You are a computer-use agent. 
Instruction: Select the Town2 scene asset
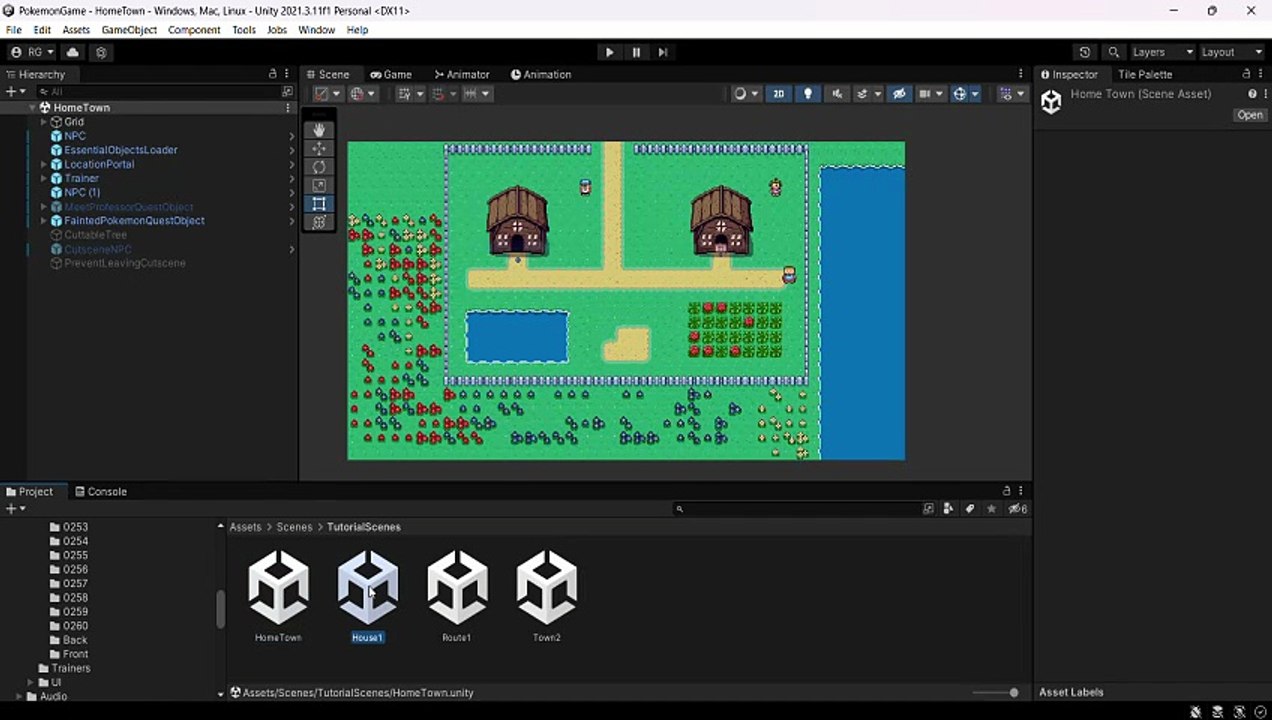click(547, 596)
